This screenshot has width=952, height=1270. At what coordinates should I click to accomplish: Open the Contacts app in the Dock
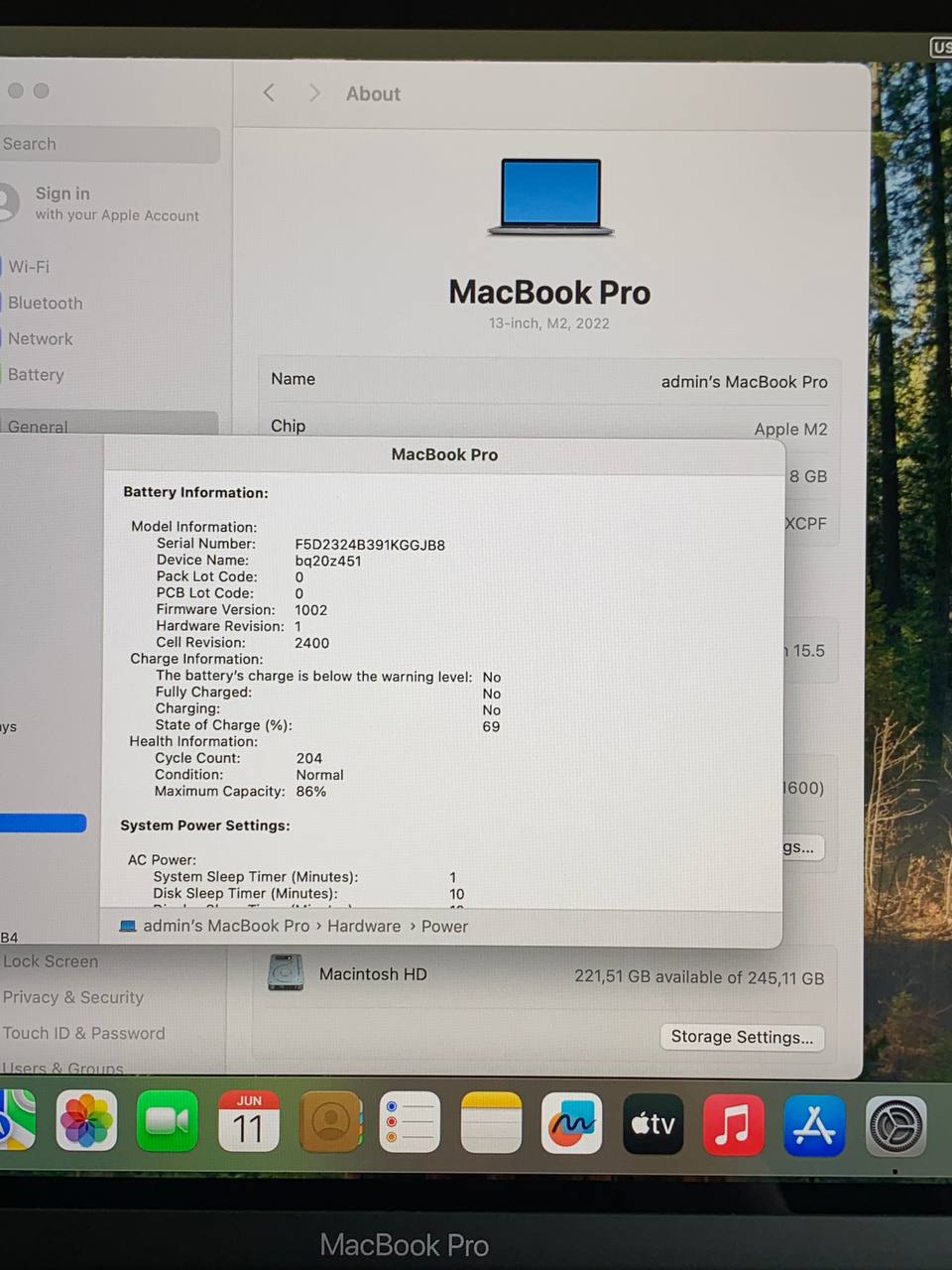[330, 1122]
